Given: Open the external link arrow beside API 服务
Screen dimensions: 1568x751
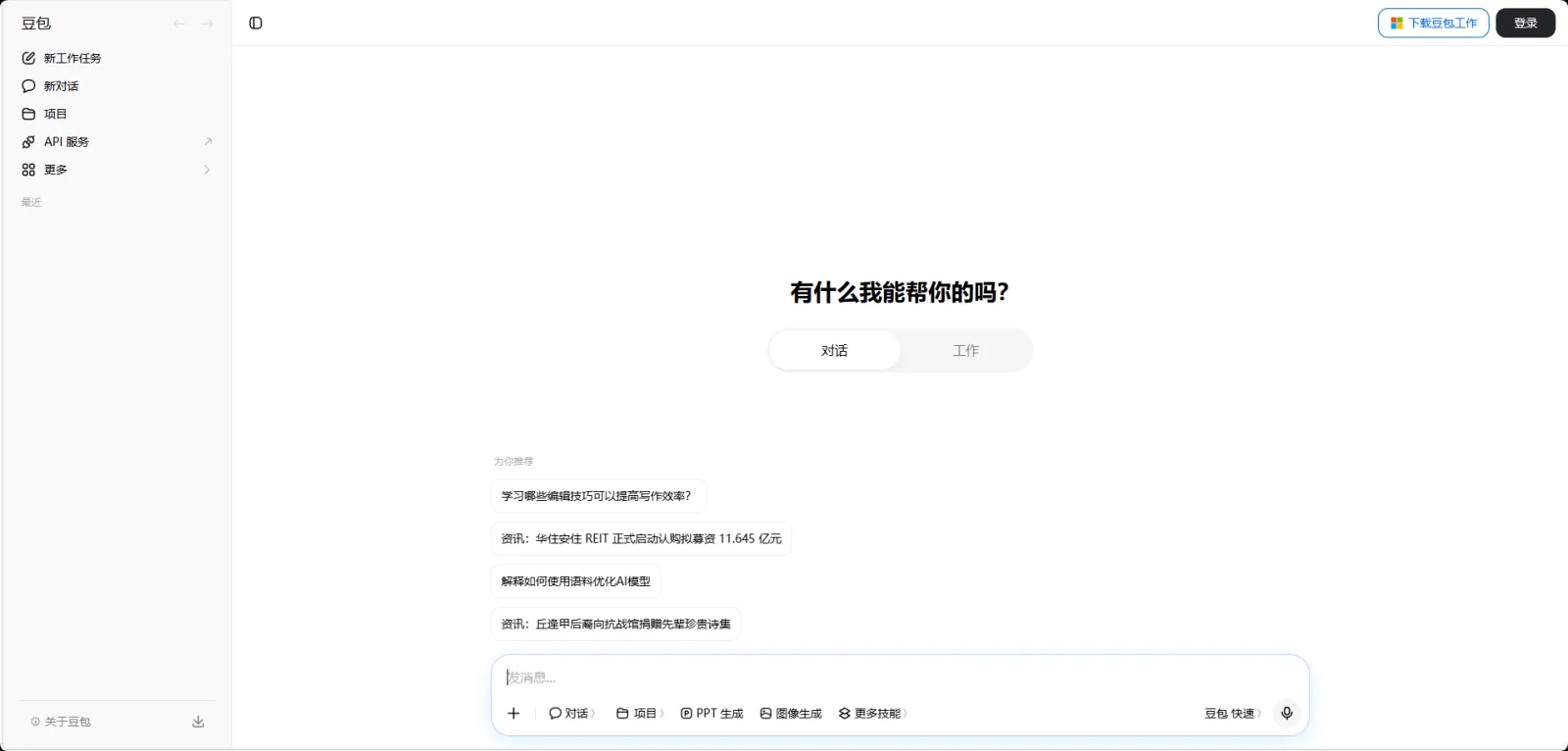Looking at the screenshot, I should 208,142.
